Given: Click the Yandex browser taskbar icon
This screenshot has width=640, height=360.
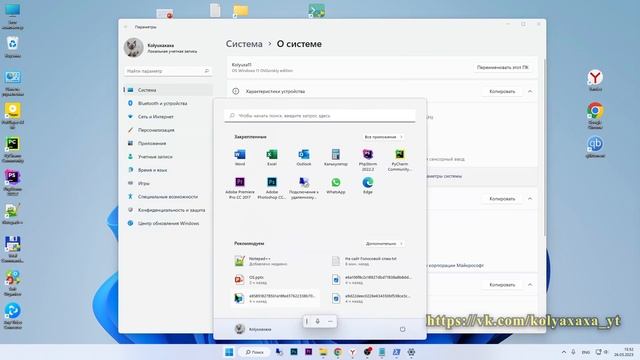Looking at the screenshot, I should pos(352,352).
